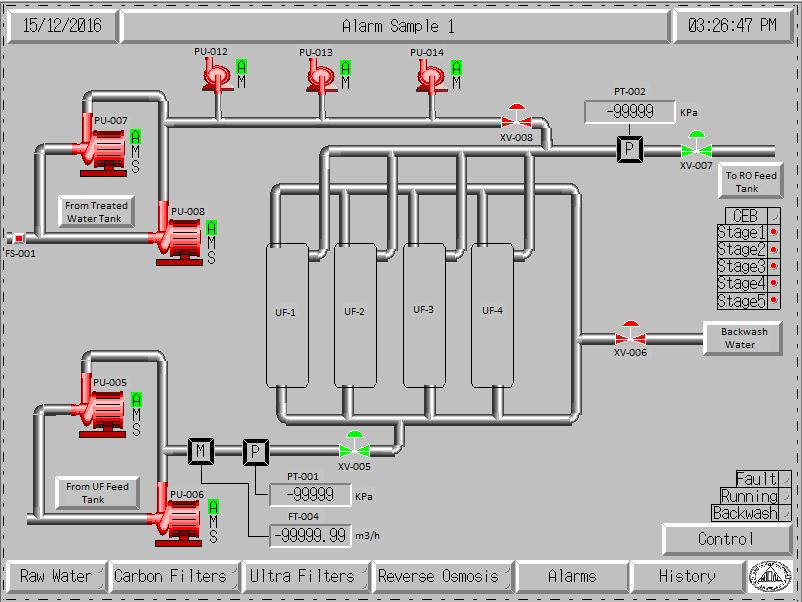This screenshot has width=802, height=602.
Task: Click the PT-002 pressure value field
Action: click(630, 112)
